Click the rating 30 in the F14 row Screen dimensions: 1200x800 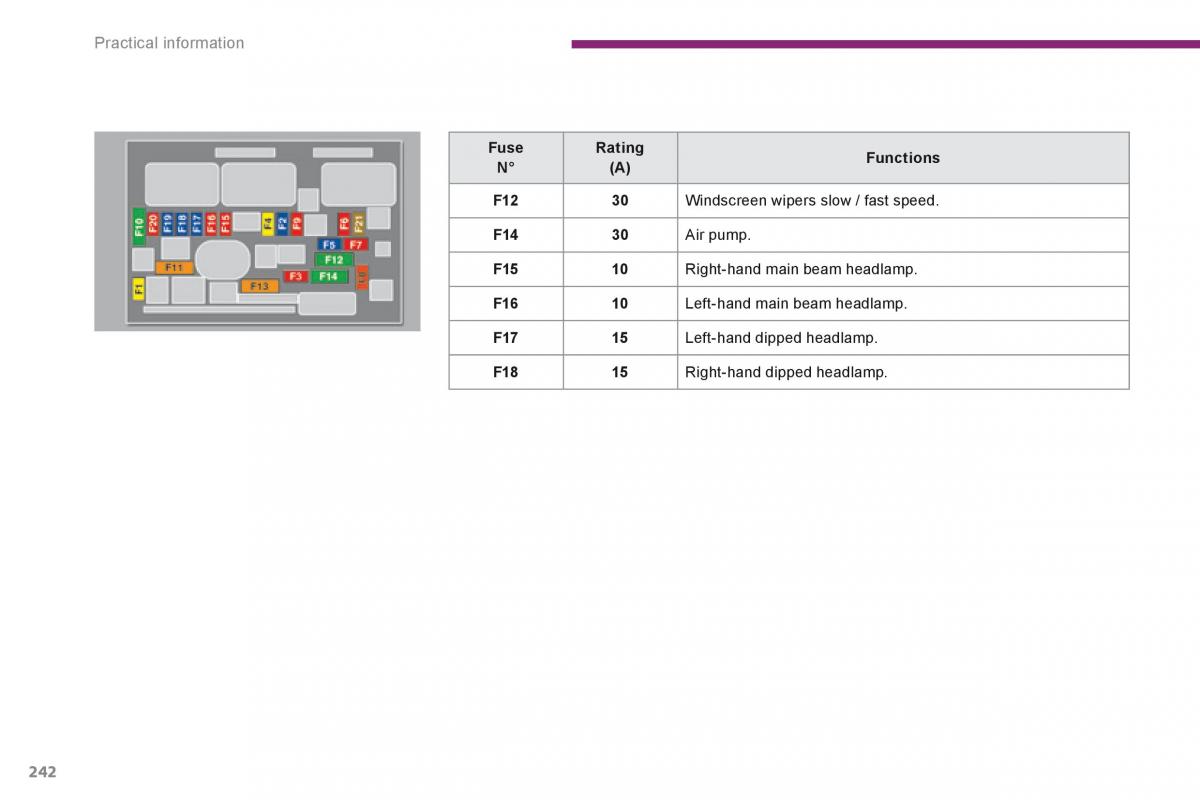click(620, 235)
